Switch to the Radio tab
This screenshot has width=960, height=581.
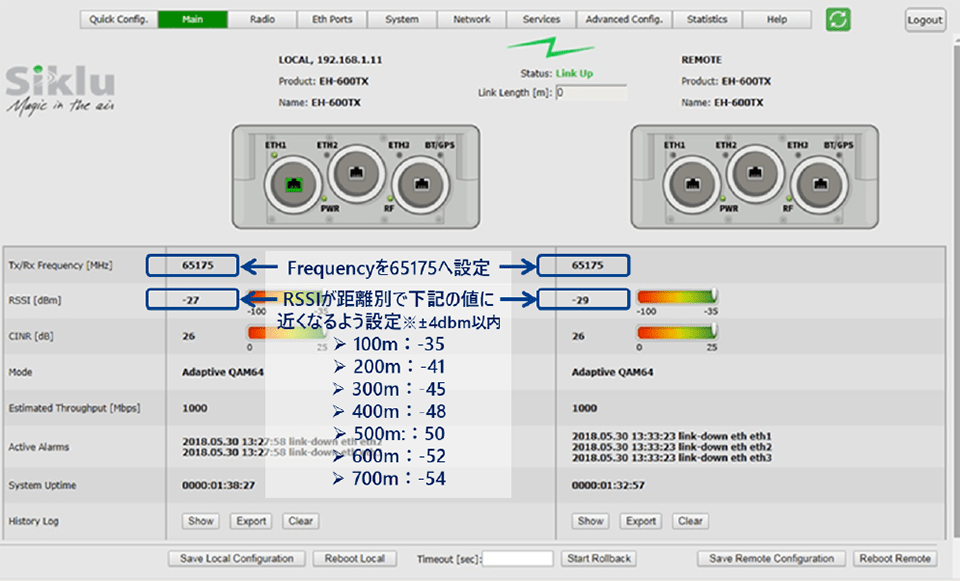(x=263, y=20)
